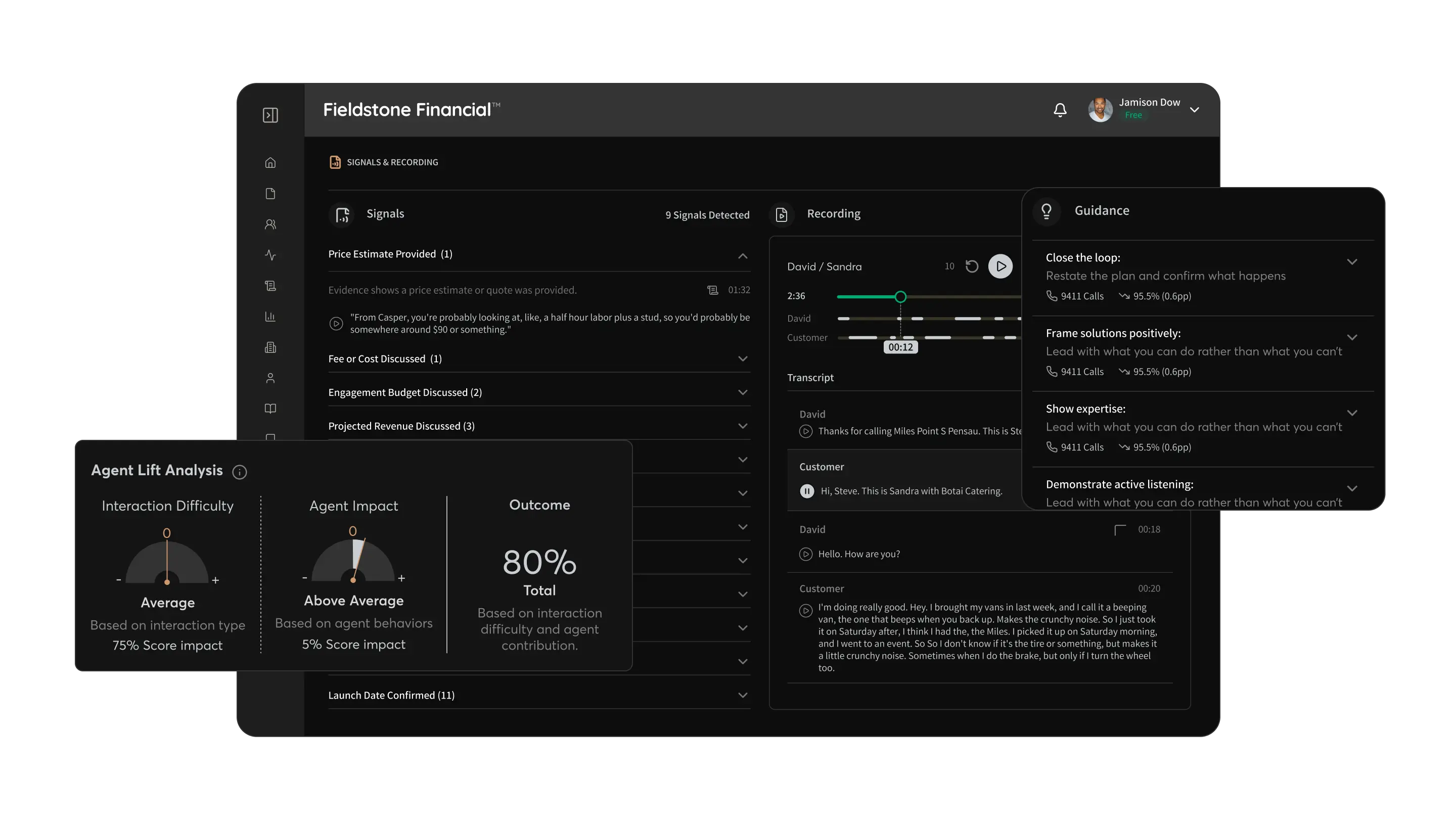Expand "Show expertise" guidance item

[1352, 413]
